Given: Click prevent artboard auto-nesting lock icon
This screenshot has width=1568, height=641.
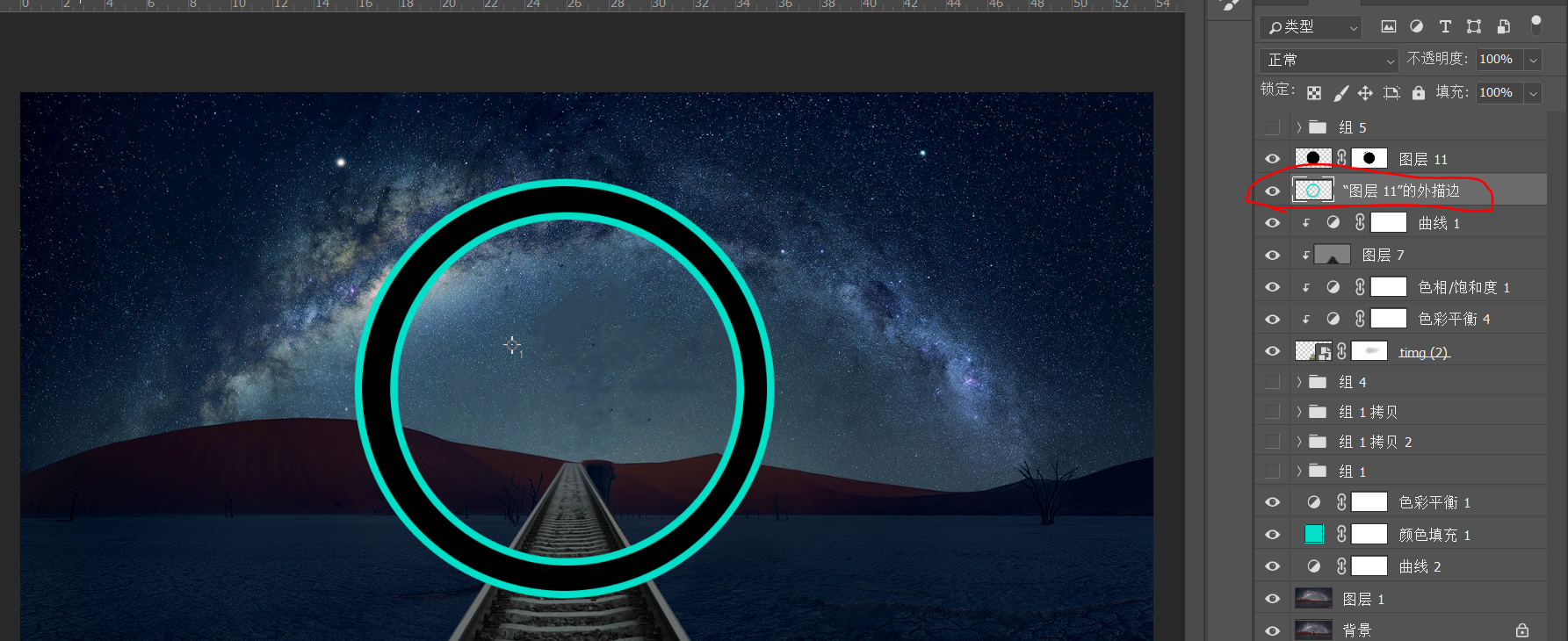Looking at the screenshot, I should point(1391,92).
